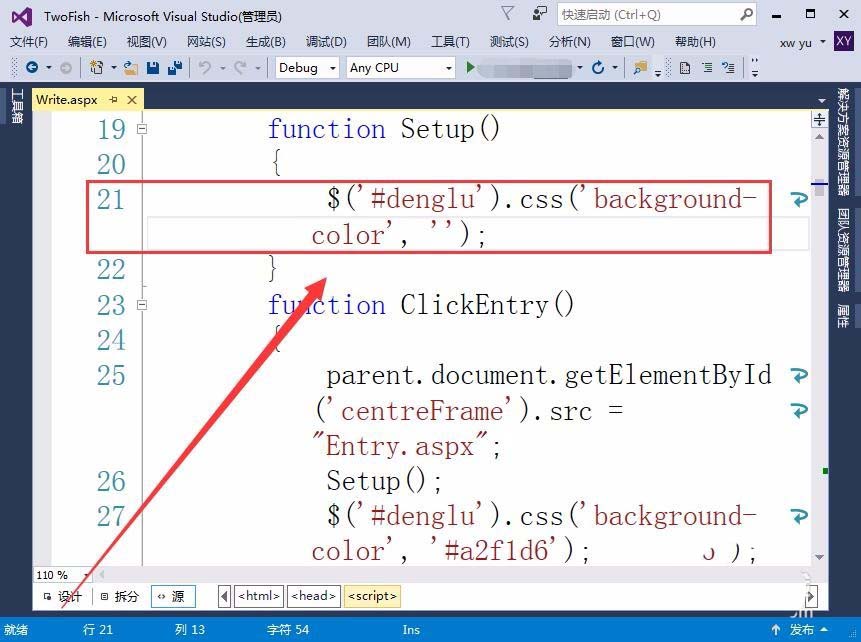Collapse the code region at line 19
861x642 pixels.
click(142, 128)
